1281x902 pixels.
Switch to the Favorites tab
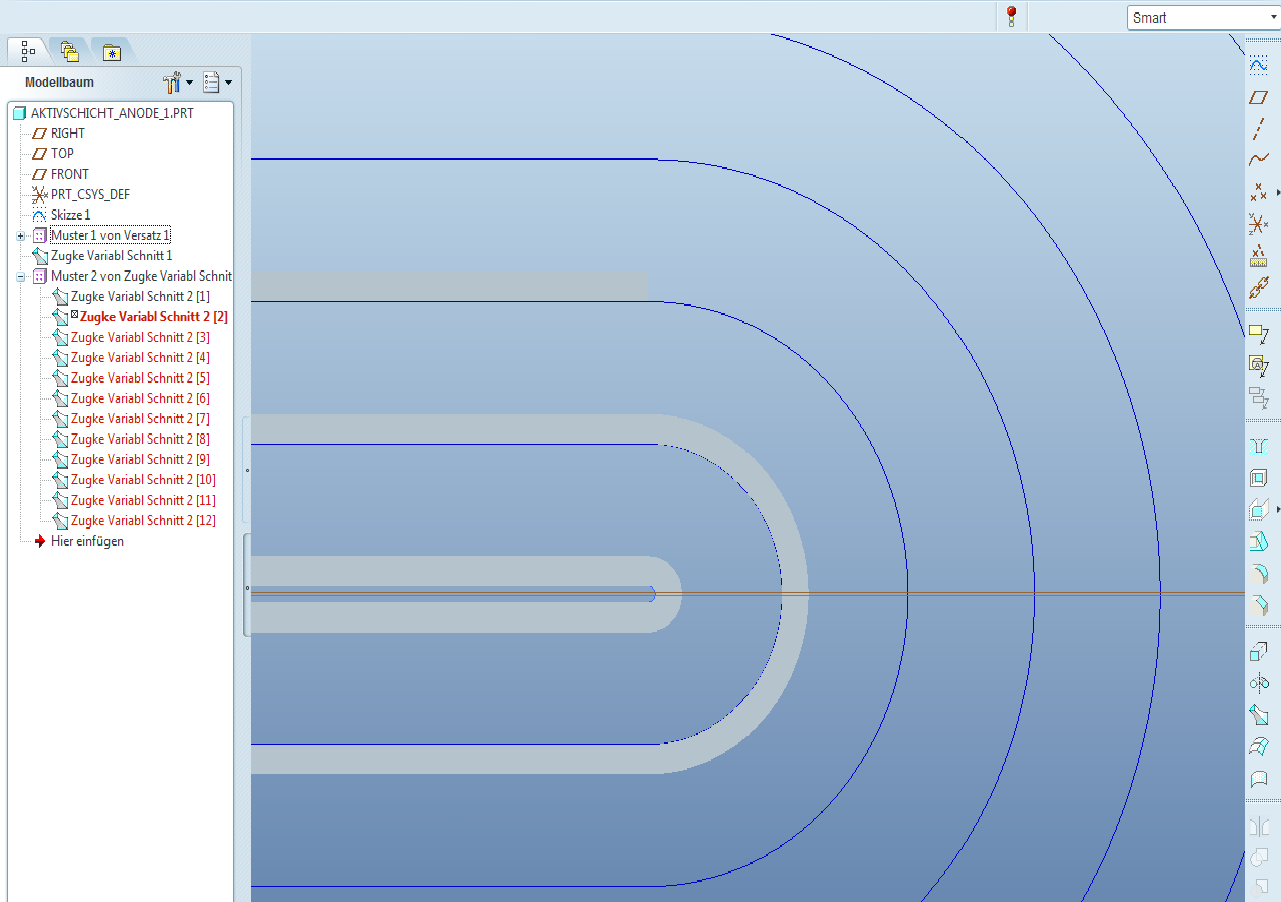[111, 52]
